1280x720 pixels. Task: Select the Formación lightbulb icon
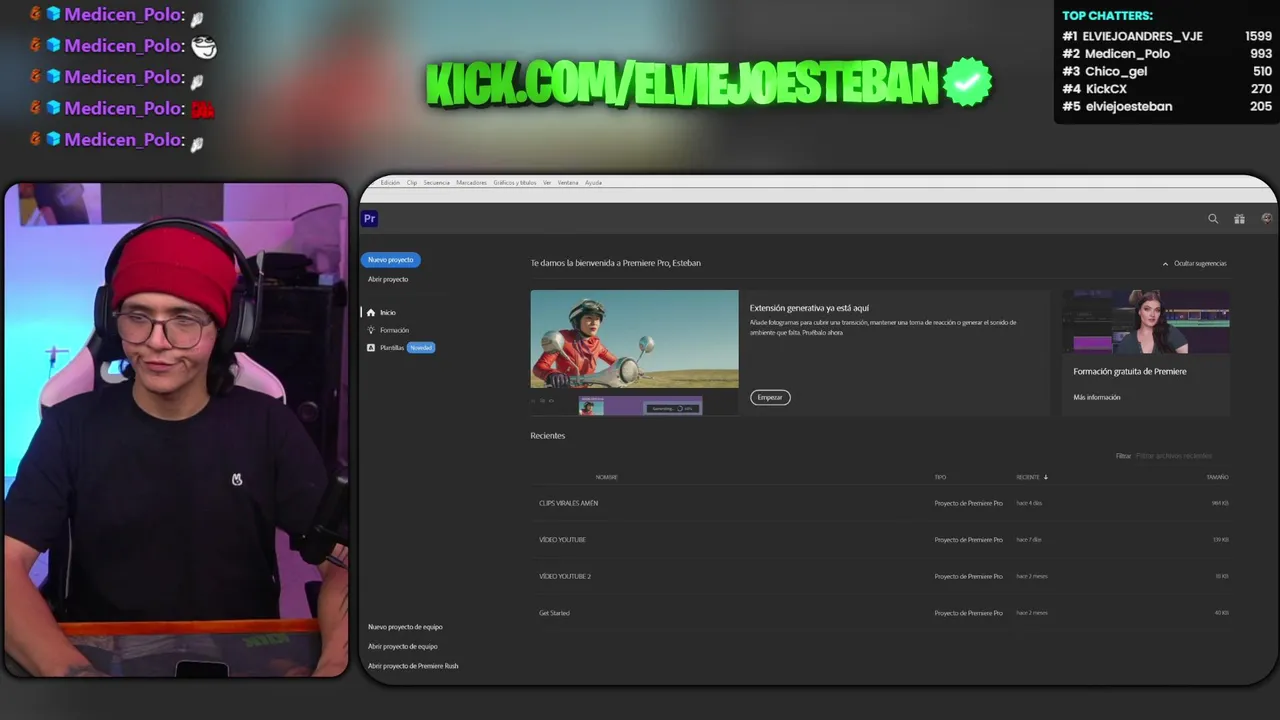click(371, 330)
